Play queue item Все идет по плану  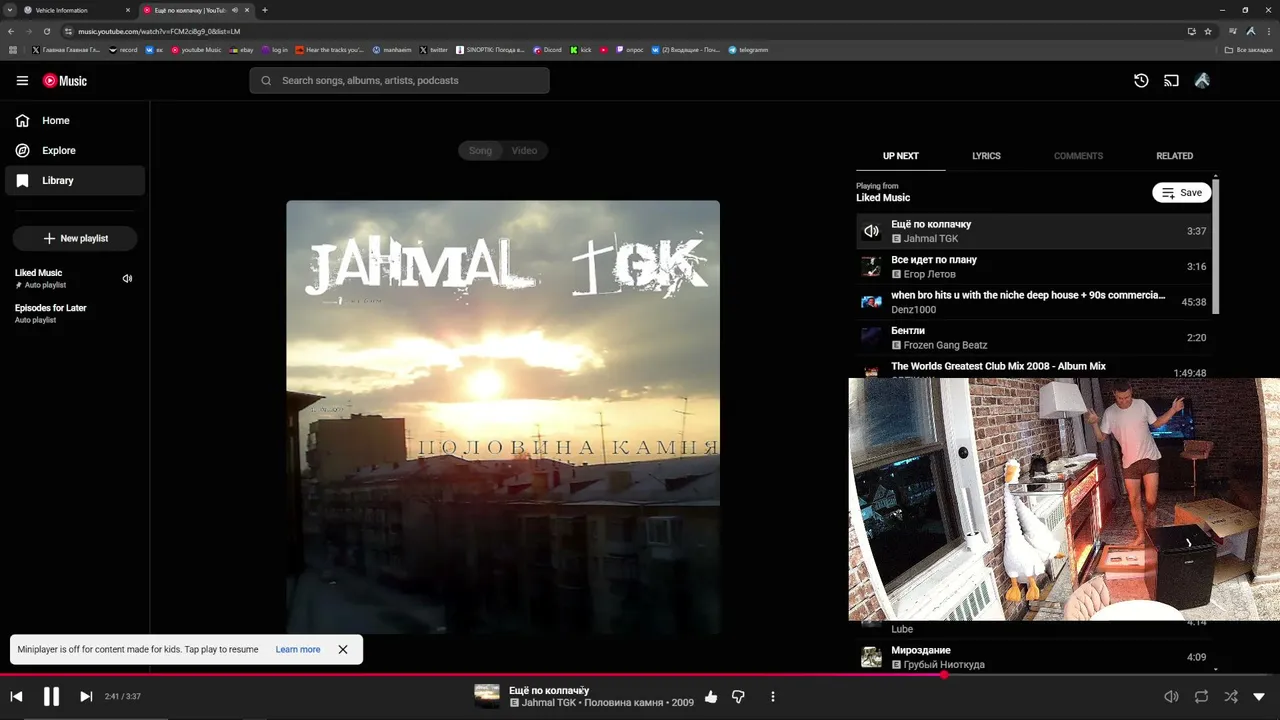(x=1033, y=267)
